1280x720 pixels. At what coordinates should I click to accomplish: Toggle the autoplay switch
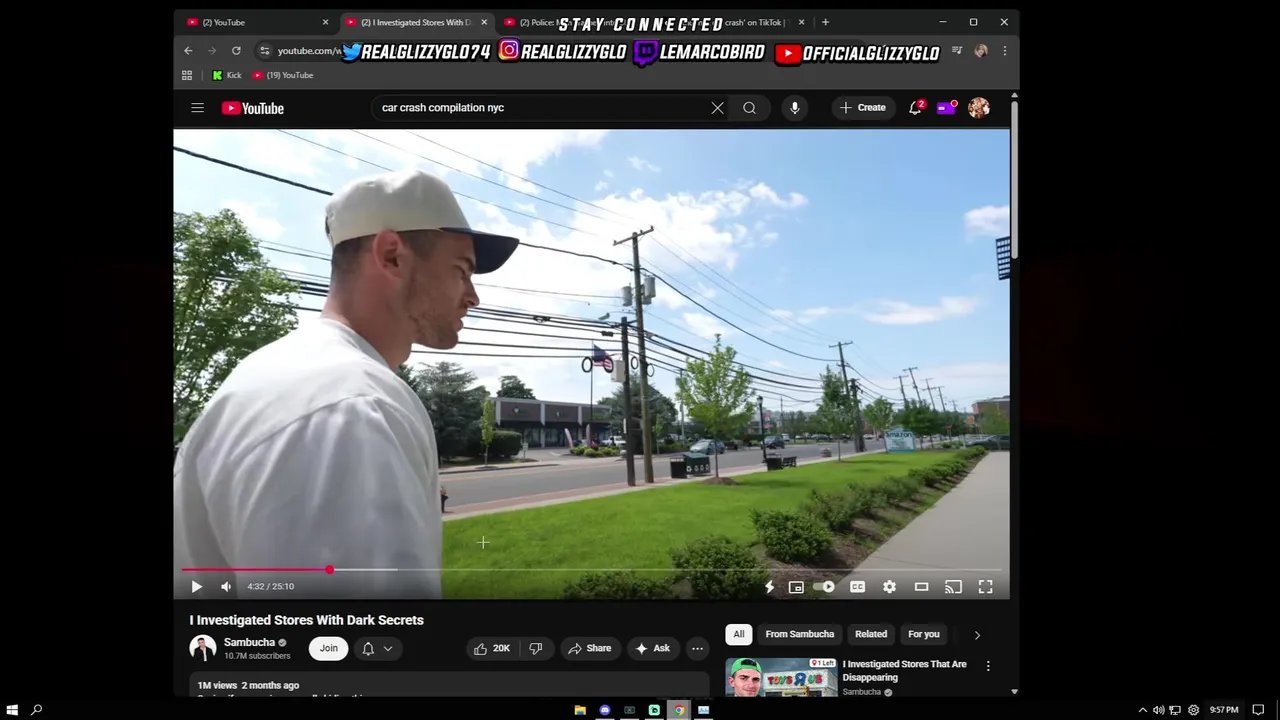824,587
